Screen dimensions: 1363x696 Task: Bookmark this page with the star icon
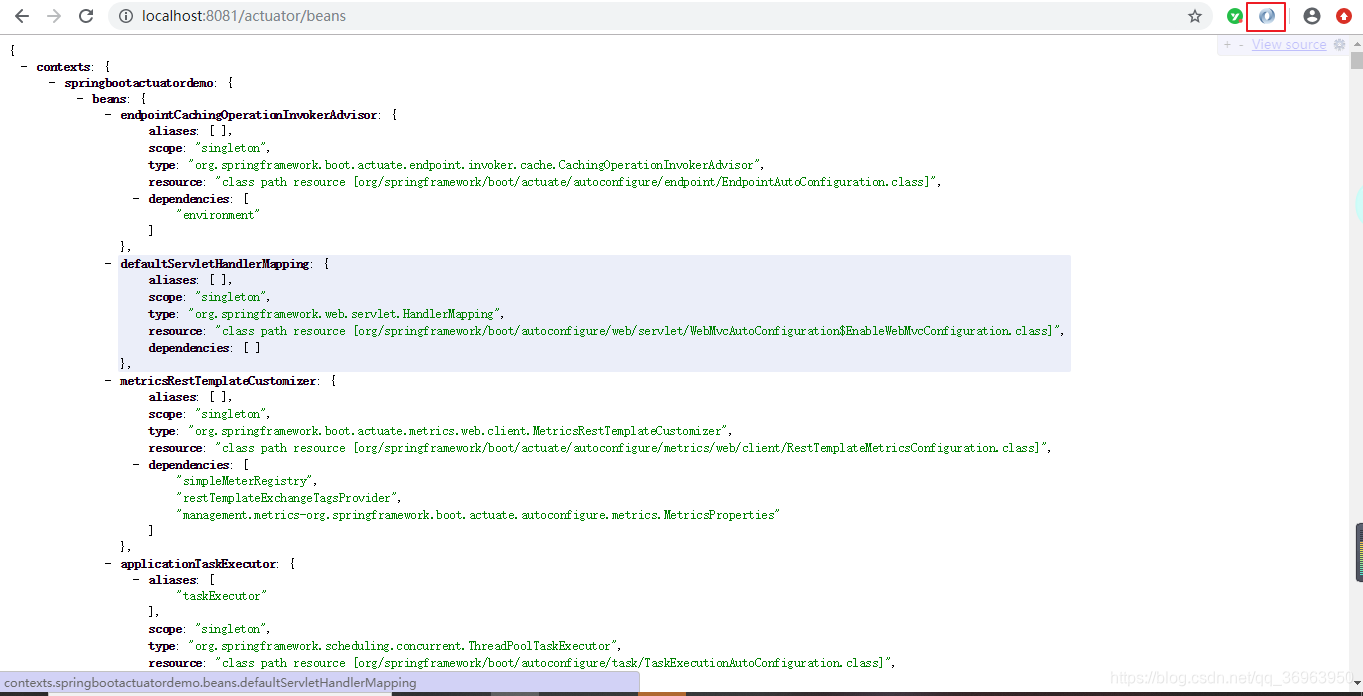1195,16
